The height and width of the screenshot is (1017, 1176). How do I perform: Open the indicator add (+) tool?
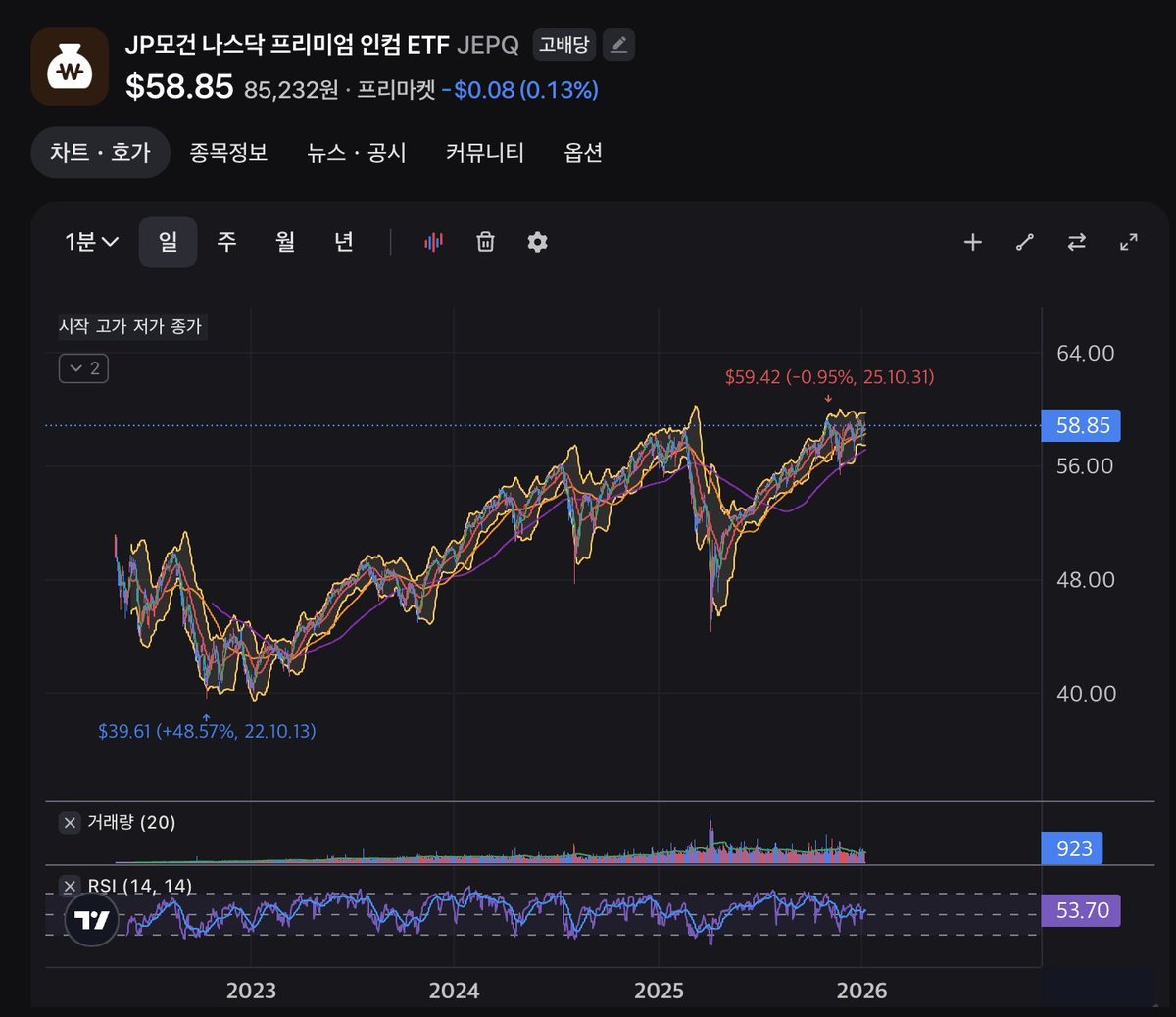pyautogui.click(x=972, y=242)
